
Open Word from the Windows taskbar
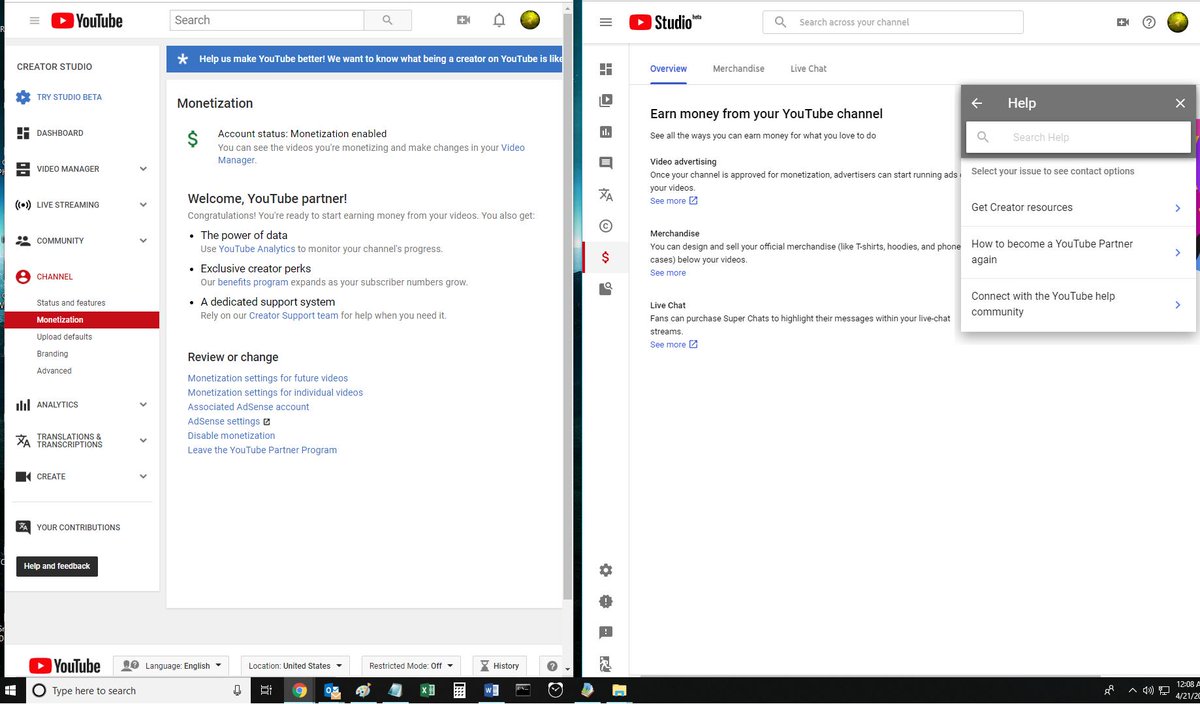click(x=491, y=690)
